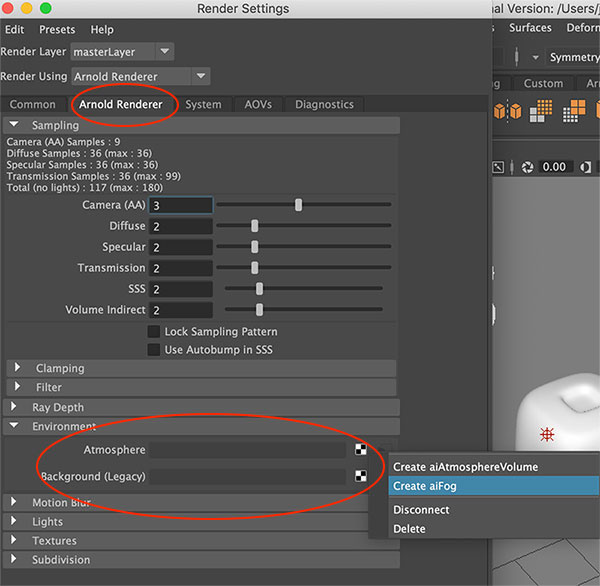This screenshot has width=600, height=586.
Task: Open the Edit menu
Action: [x=15, y=29]
